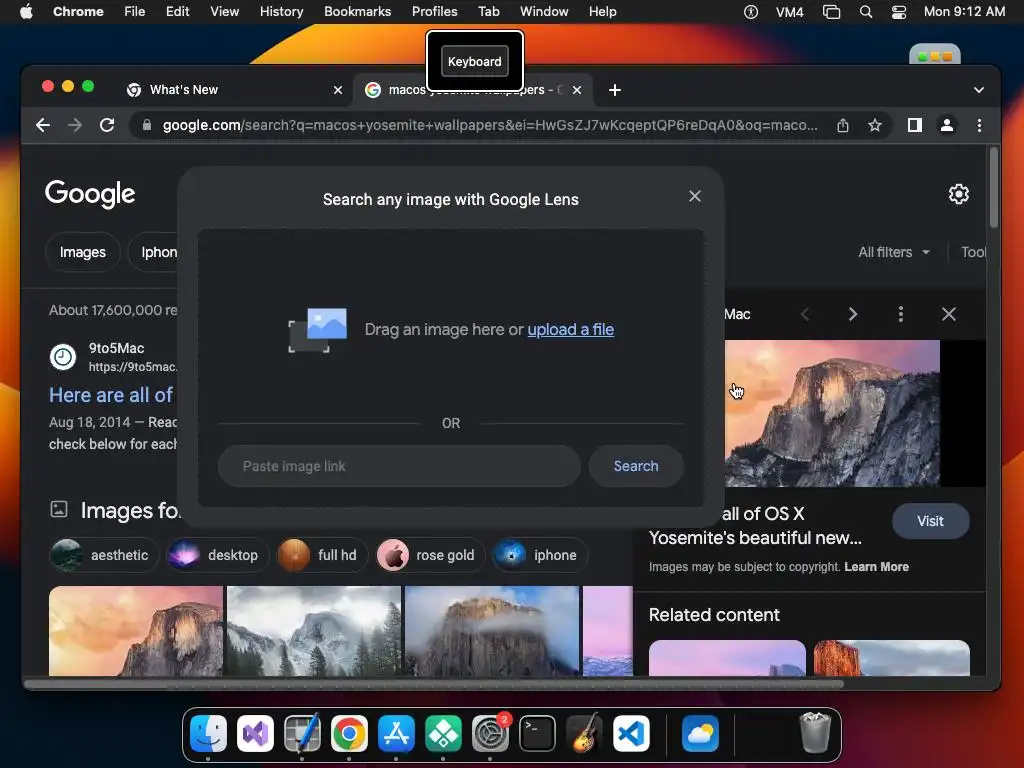Open the pink-sky related content thumbnail
The image size is (1024, 768).
tap(727, 658)
